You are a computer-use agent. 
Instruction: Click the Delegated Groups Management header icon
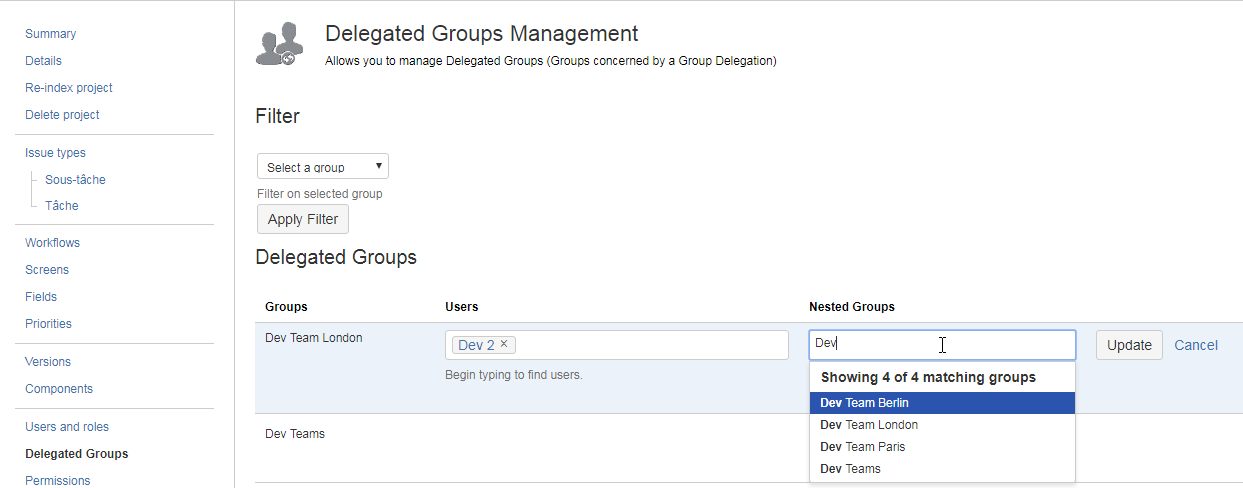[x=280, y=46]
